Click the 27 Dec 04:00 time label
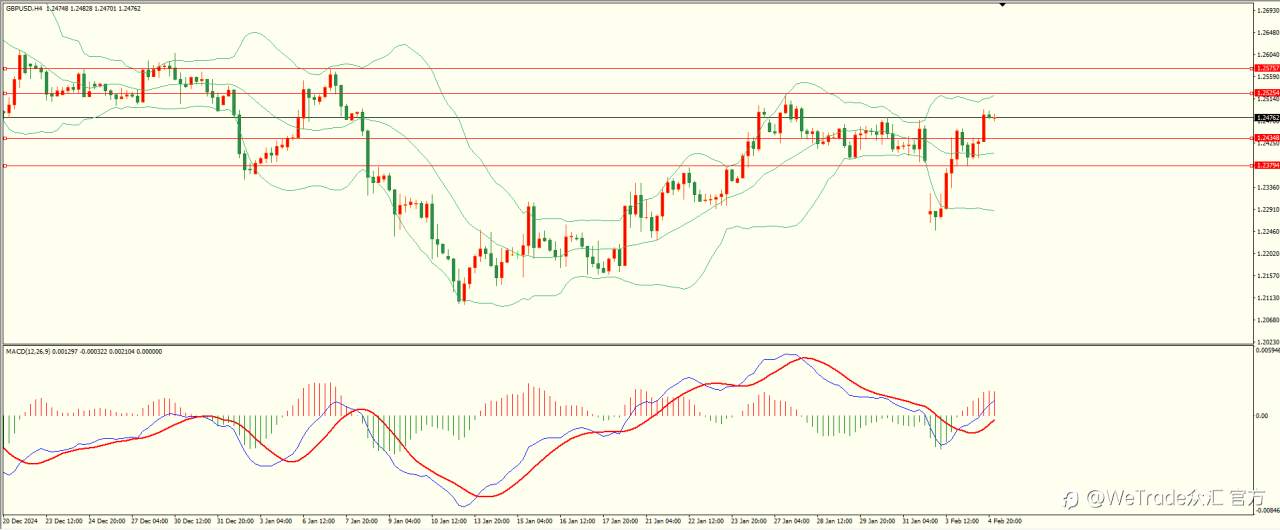The width and height of the screenshot is (1280, 530). pos(148,521)
